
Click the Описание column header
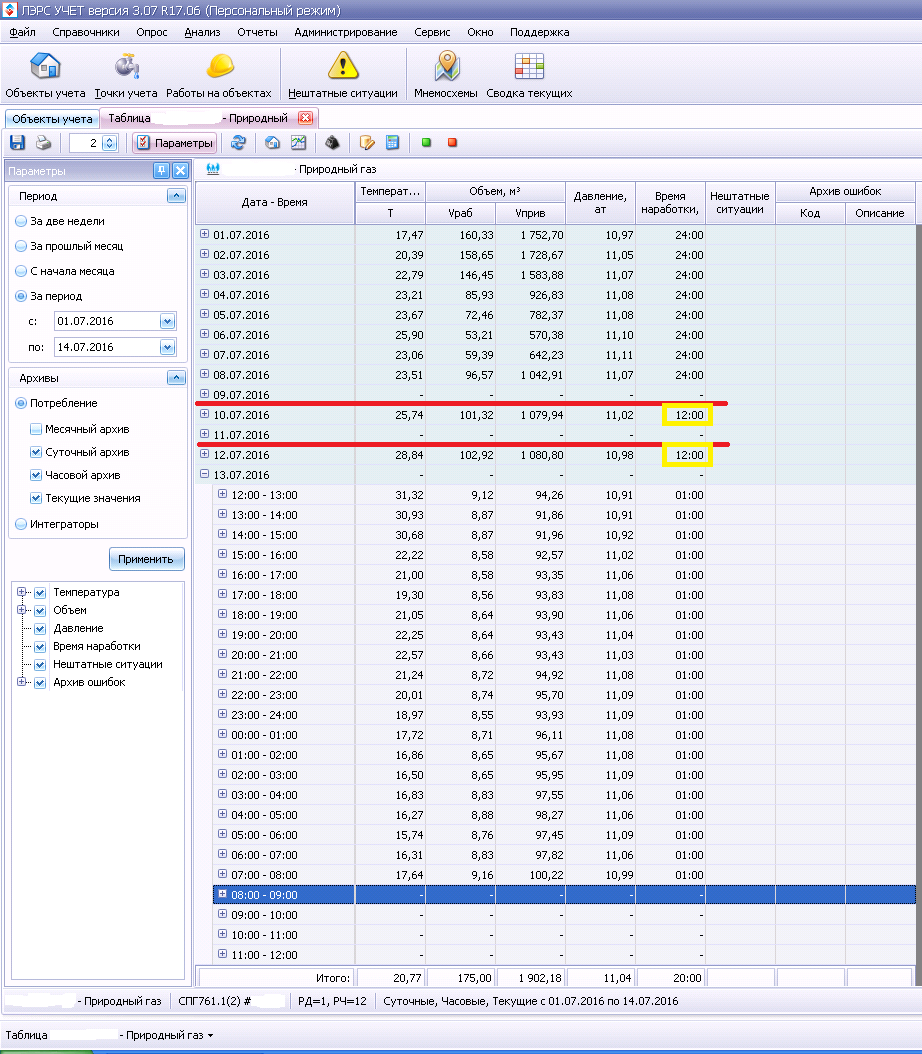click(880, 213)
